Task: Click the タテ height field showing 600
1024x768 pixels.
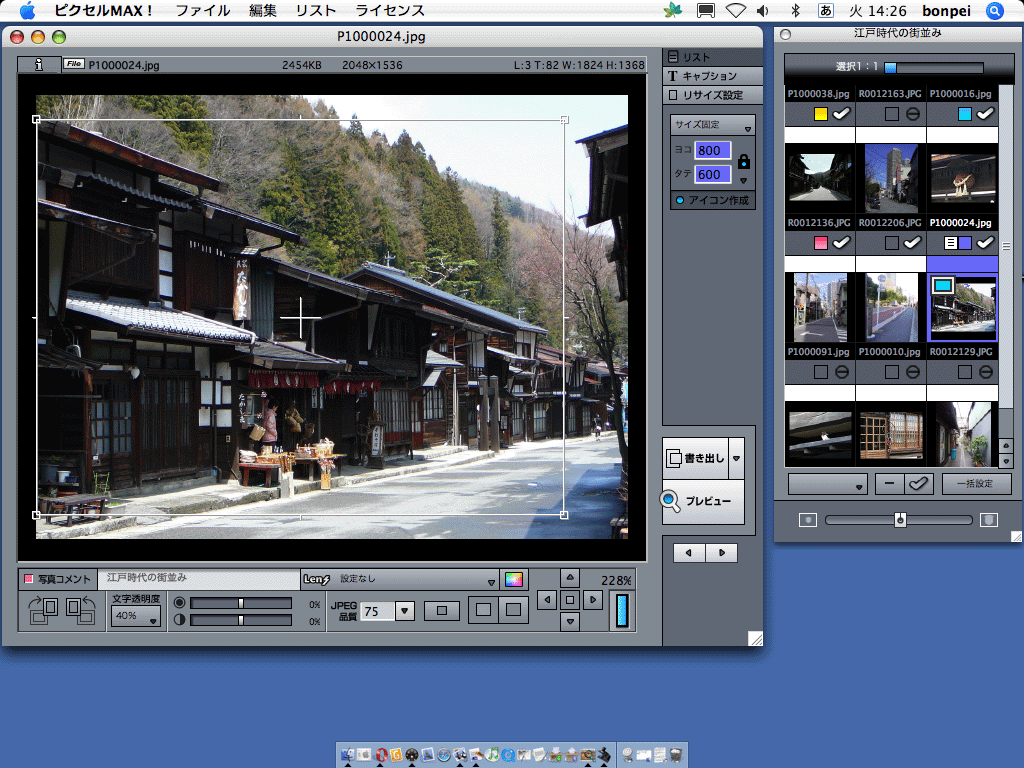Action: click(712, 174)
